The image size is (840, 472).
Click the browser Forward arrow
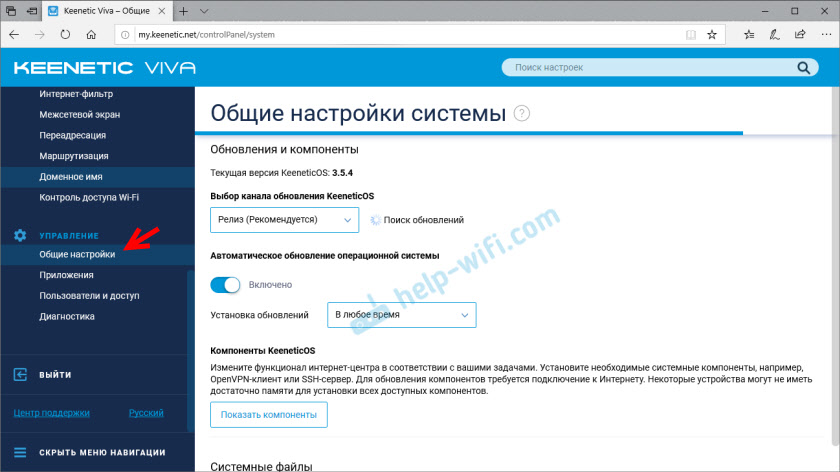40,34
